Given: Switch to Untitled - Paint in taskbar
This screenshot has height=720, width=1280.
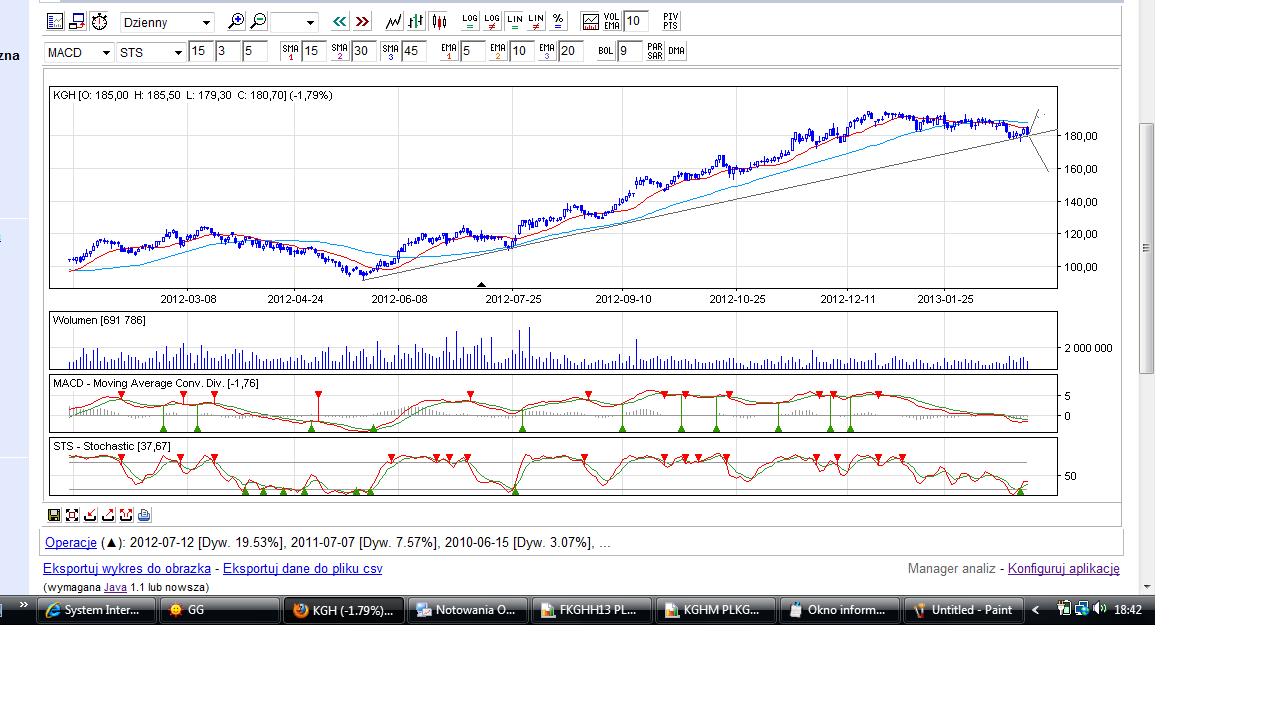Looking at the screenshot, I should click(x=962, y=610).
